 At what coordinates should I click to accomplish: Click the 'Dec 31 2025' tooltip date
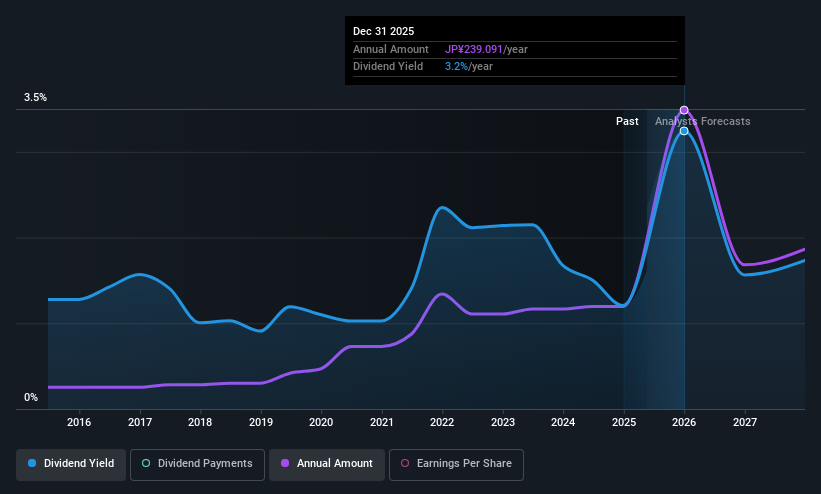point(383,31)
